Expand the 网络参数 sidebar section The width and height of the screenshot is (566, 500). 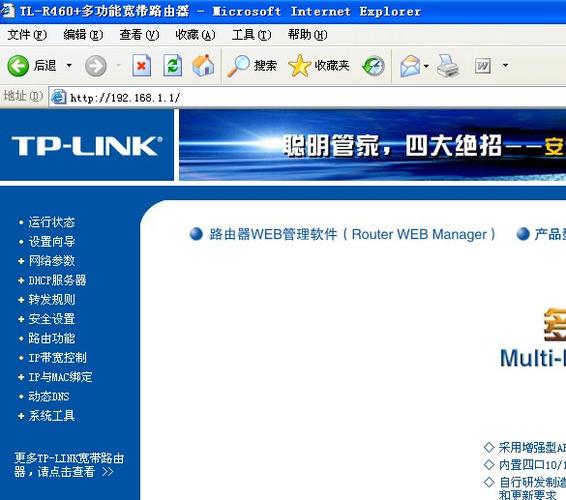click(51, 261)
